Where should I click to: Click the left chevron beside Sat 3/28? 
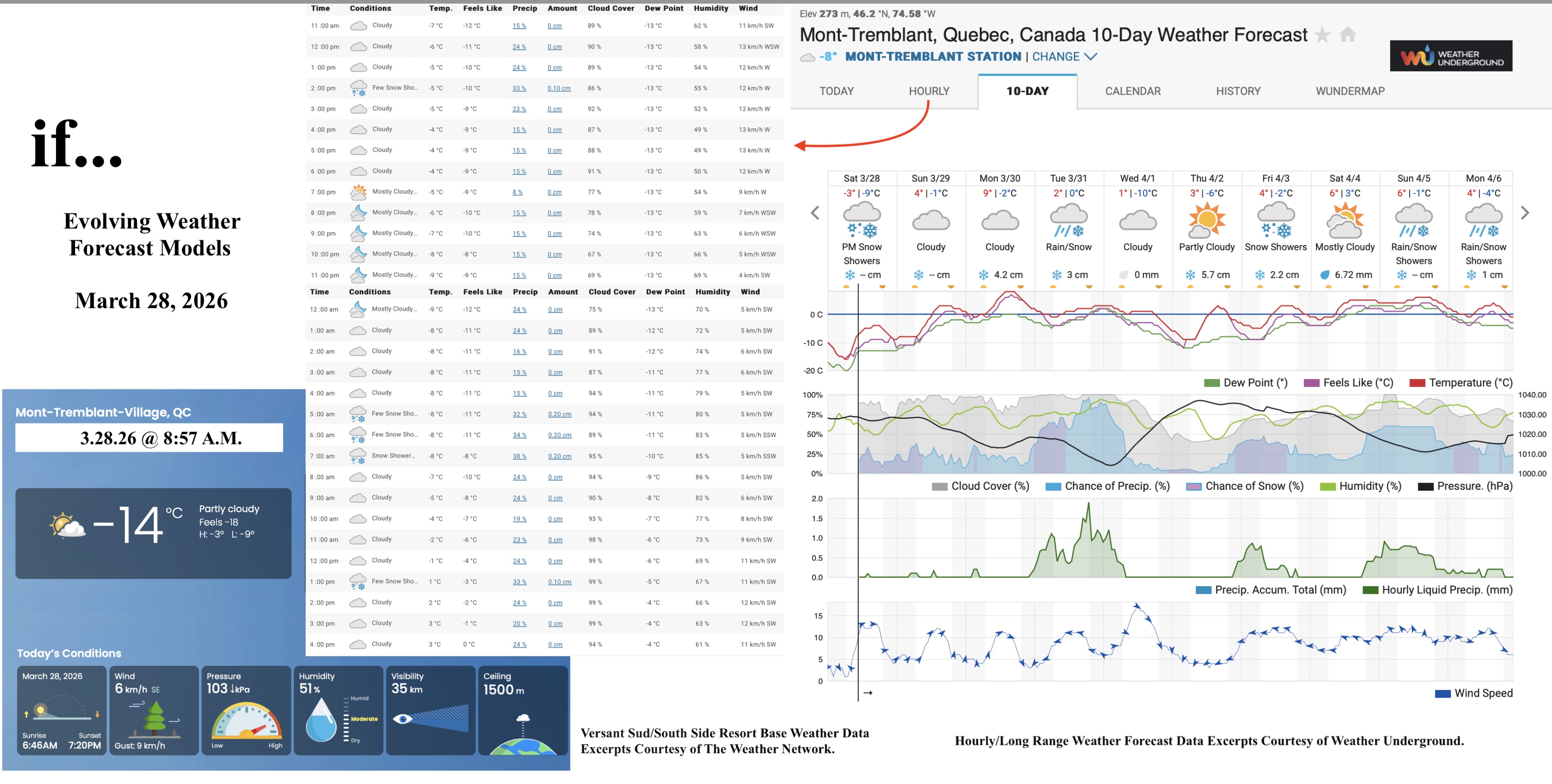pyautogui.click(x=815, y=212)
